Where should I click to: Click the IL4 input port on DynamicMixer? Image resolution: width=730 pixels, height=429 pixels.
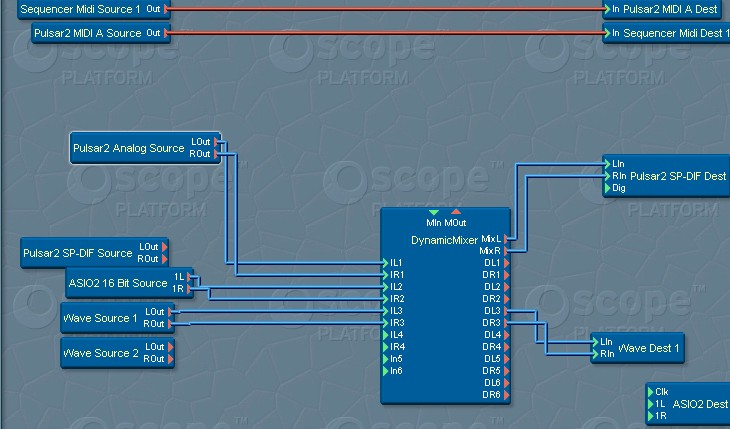tap(386, 335)
